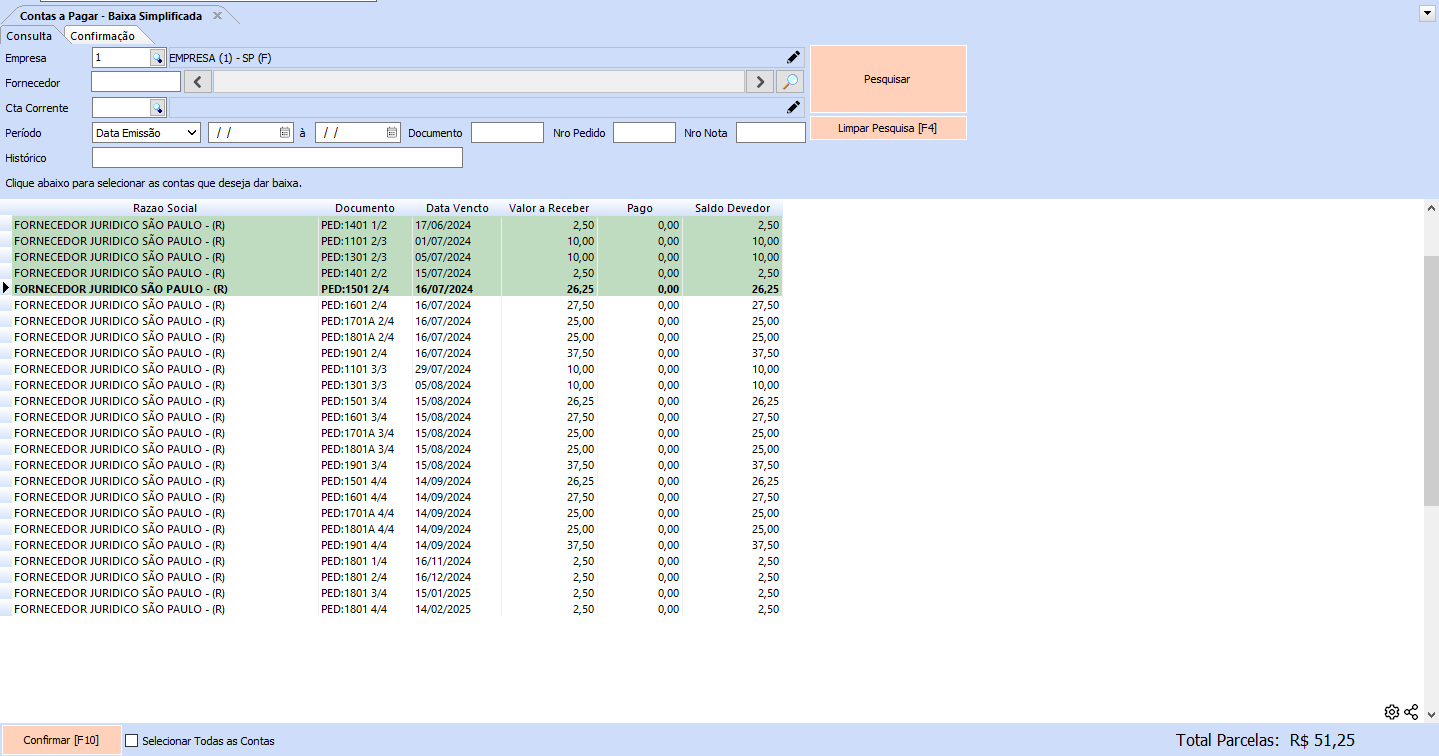Open calendar picker for start date
Viewport: 1439px width, 756px height.
point(285,132)
